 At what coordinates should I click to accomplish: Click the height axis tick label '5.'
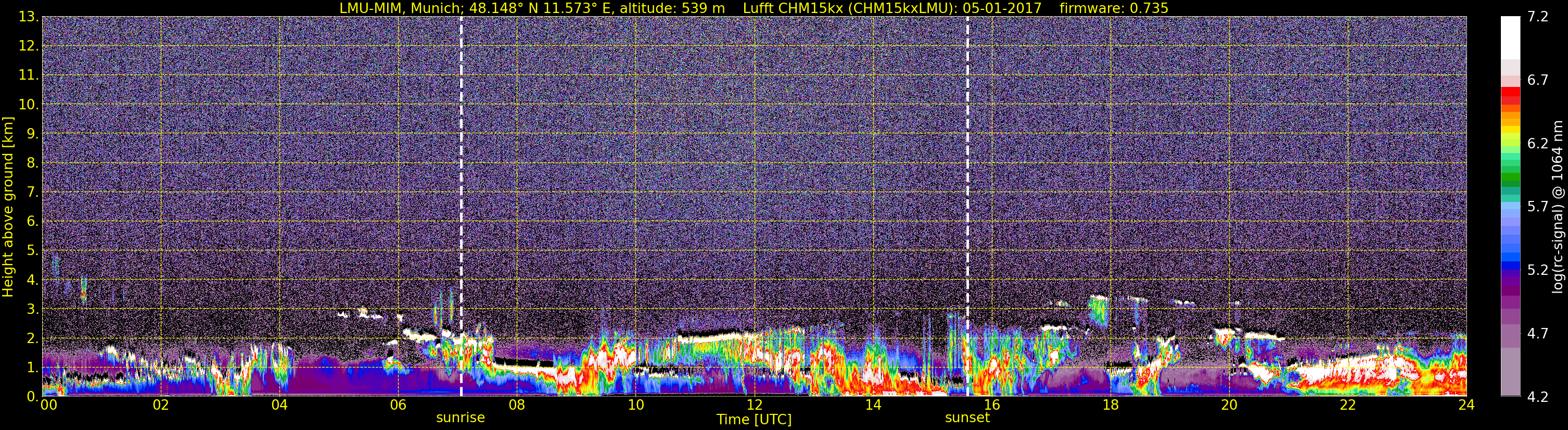pyautogui.click(x=32, y=251)
